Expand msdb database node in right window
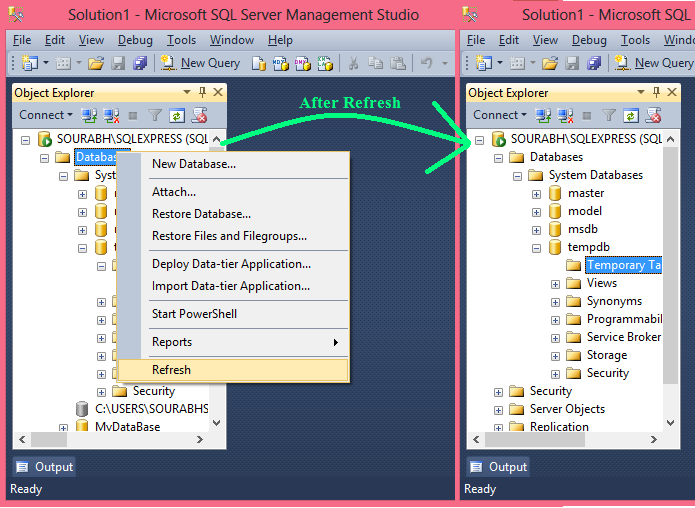This screenshot has height=508, width=695. click(x=536, y=230)
